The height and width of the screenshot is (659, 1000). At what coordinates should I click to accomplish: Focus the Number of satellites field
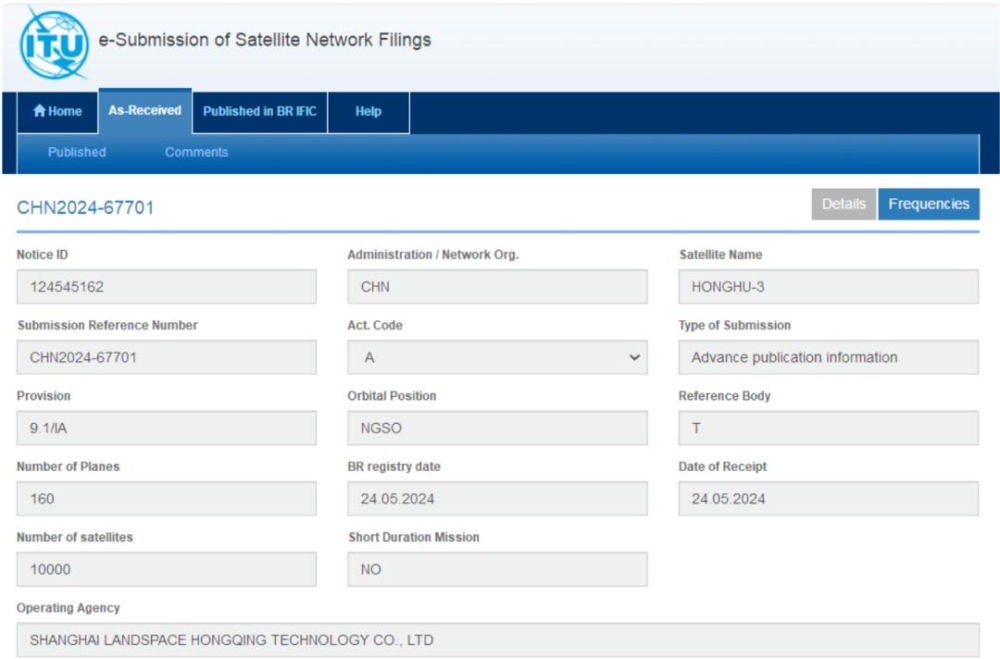166,570
